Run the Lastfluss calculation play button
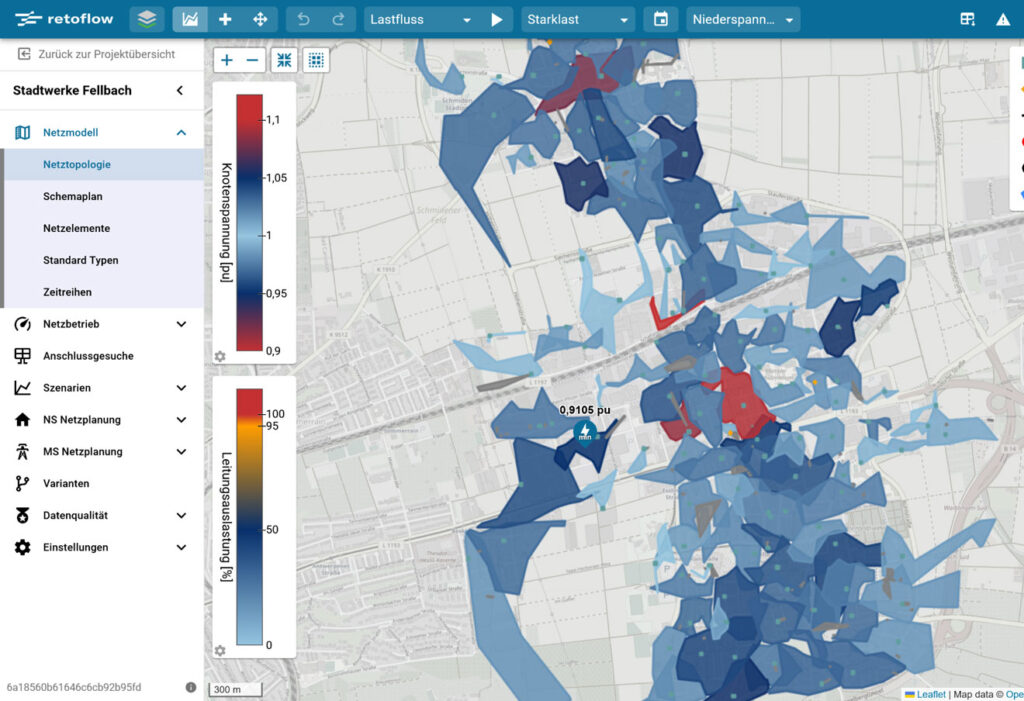The height and width of the screenshot is (701, 1024). (496, 20)
